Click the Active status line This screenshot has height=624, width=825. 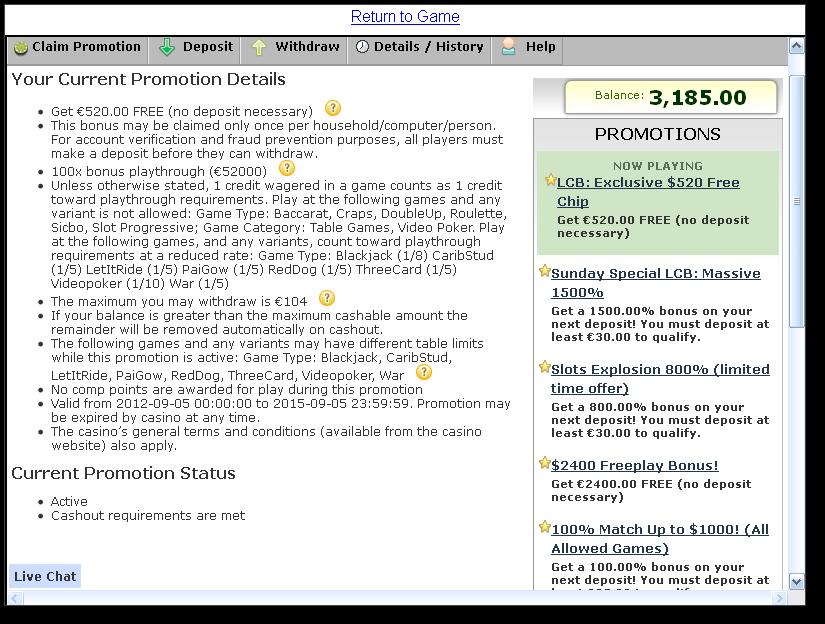tap(69, 501)
